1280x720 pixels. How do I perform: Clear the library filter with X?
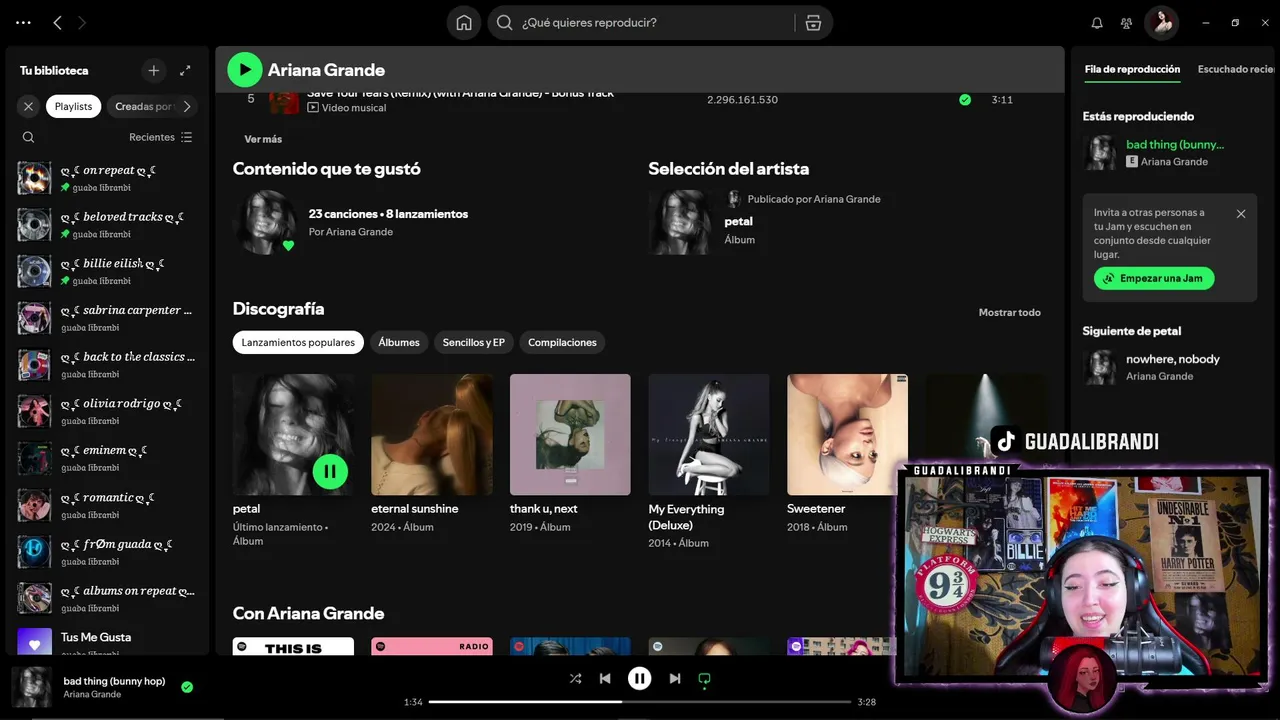28,106
